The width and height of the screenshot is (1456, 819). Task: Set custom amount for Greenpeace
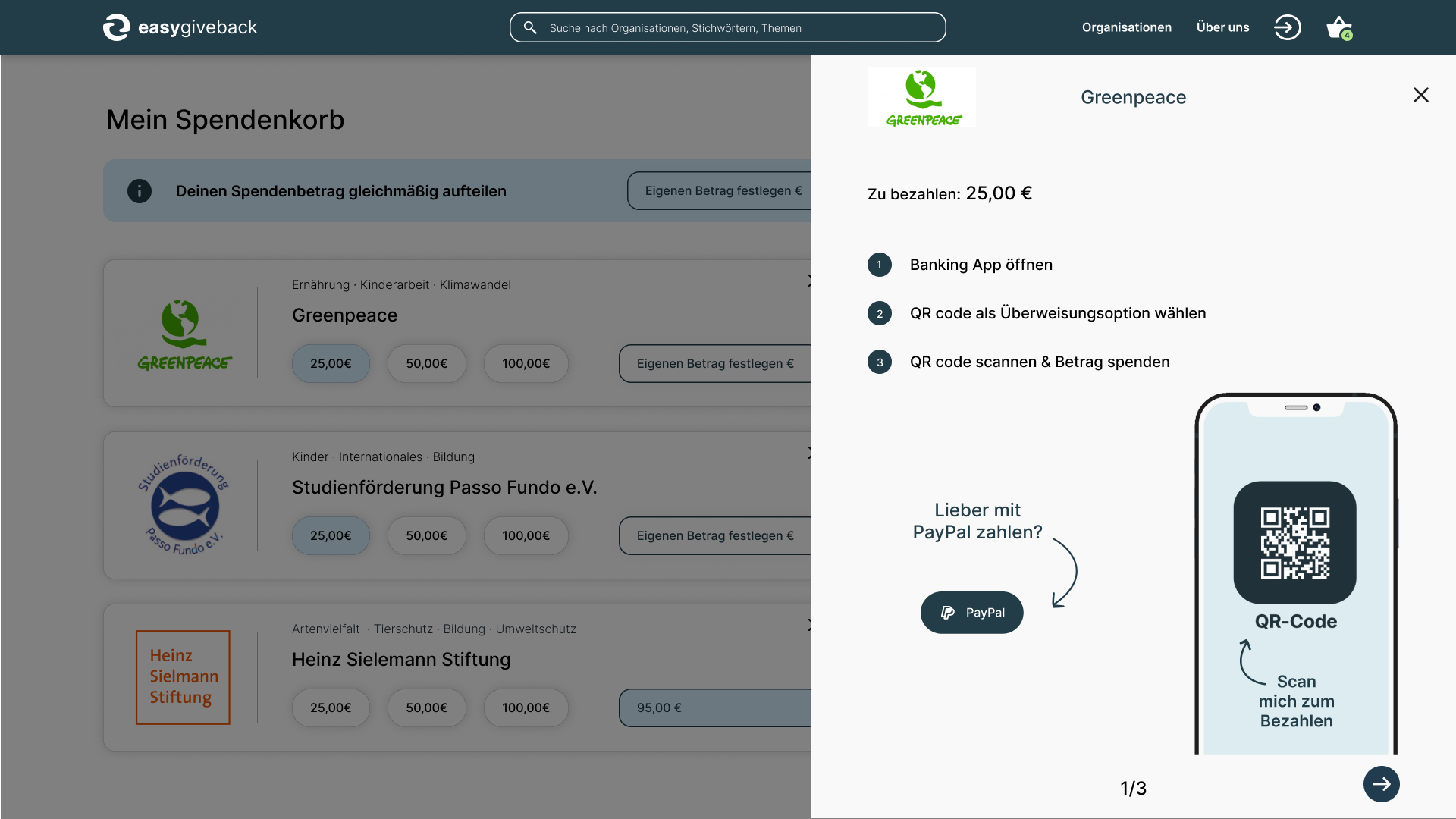tap(715, 363)
